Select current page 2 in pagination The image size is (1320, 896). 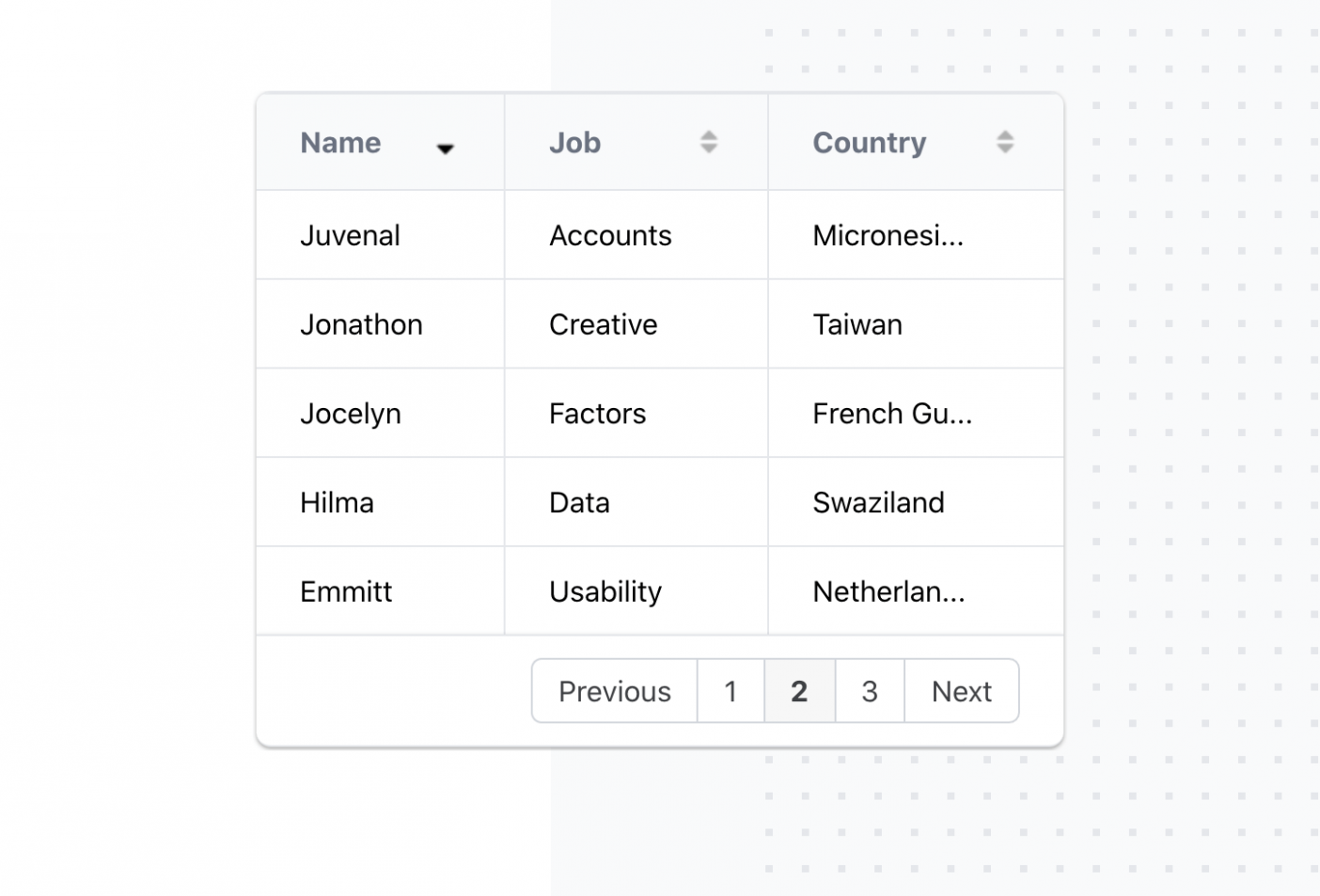799,691
